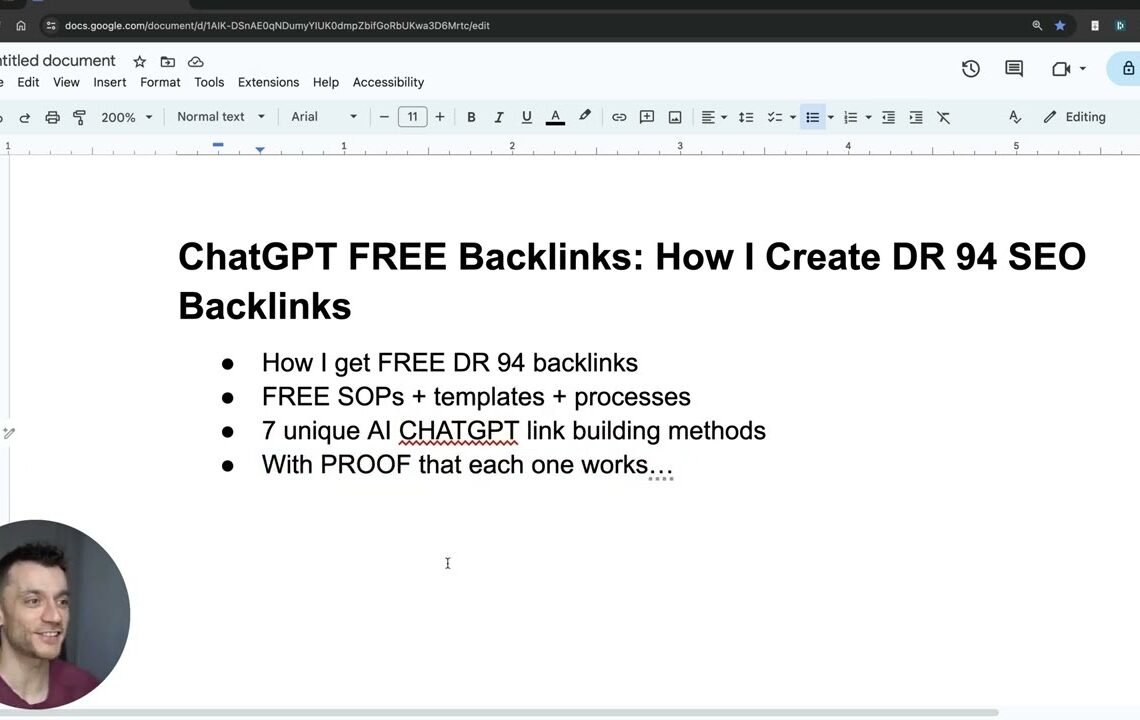The height and width of the screenshot is (720, 1140).
Task: Increase the indent
Action: [916, 117]
